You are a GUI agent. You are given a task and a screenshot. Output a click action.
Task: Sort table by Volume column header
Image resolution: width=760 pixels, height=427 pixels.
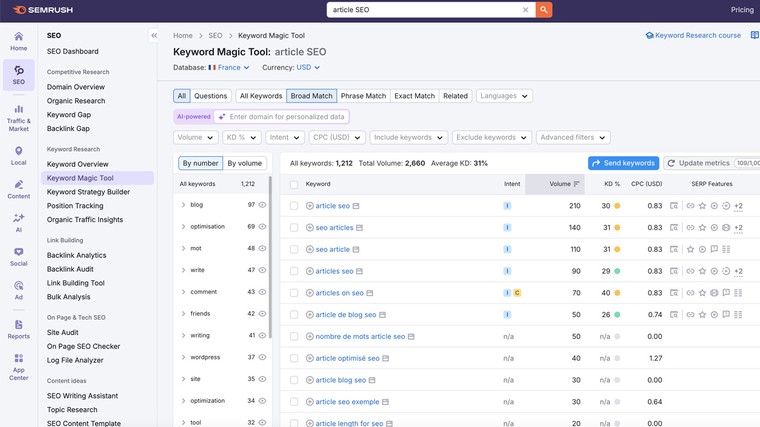[x=564, y=184]
